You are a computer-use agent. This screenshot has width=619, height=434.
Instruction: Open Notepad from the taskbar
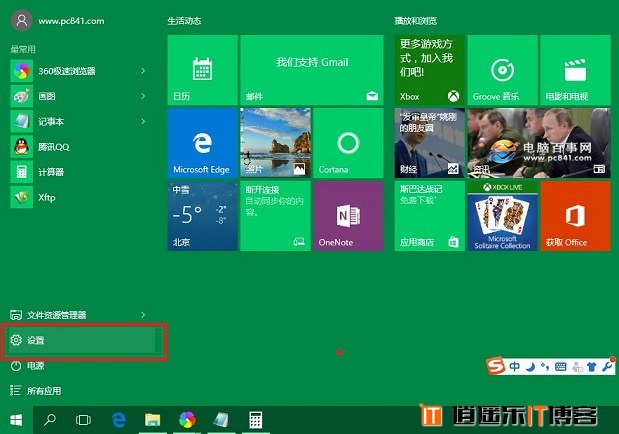click(x=221, y=420)
